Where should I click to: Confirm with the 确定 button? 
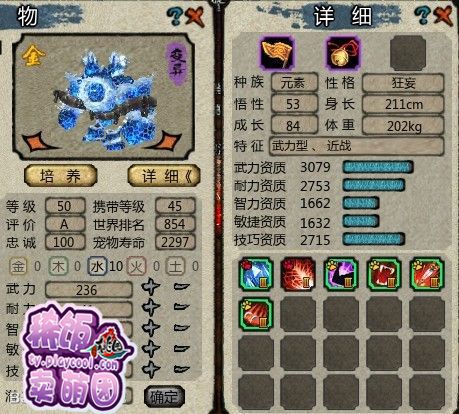click(163, 396)
